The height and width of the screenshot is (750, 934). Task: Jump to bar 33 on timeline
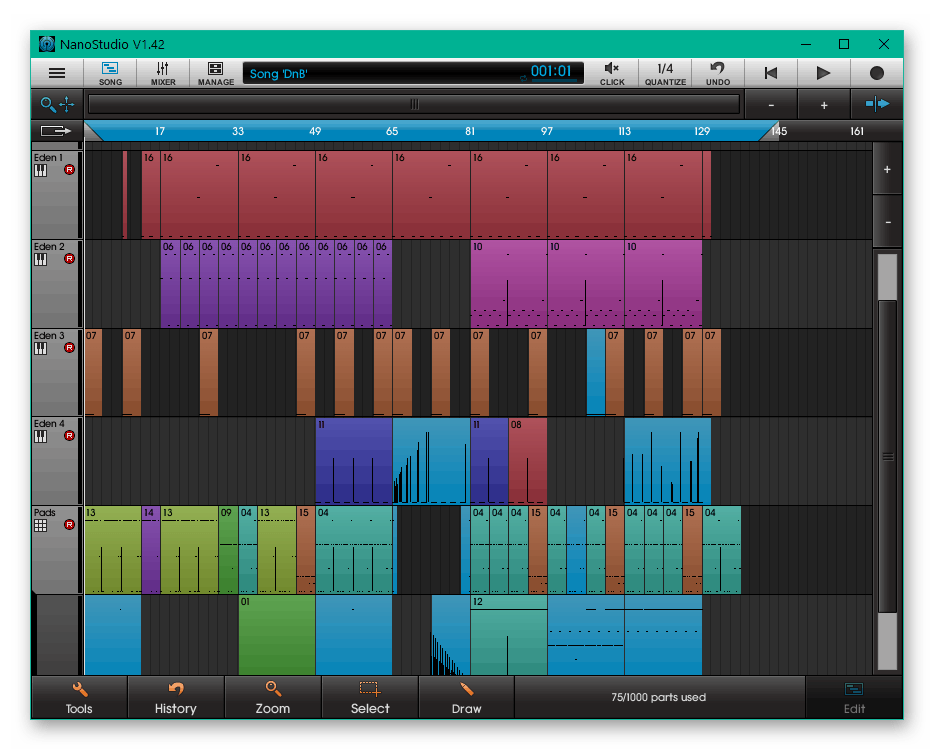coord(238,131)
